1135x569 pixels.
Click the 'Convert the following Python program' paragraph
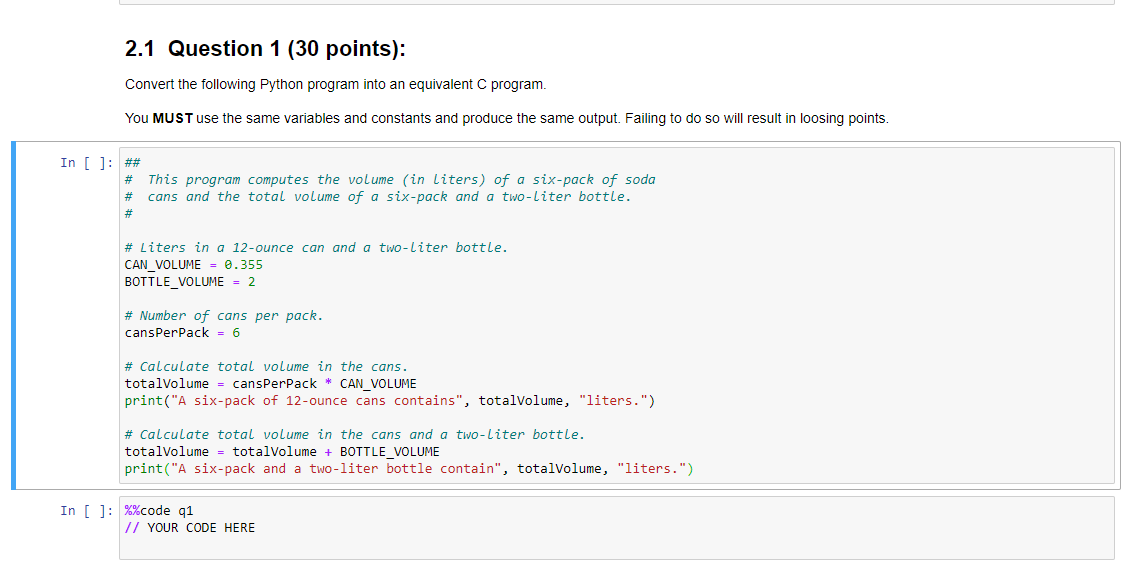335,84
